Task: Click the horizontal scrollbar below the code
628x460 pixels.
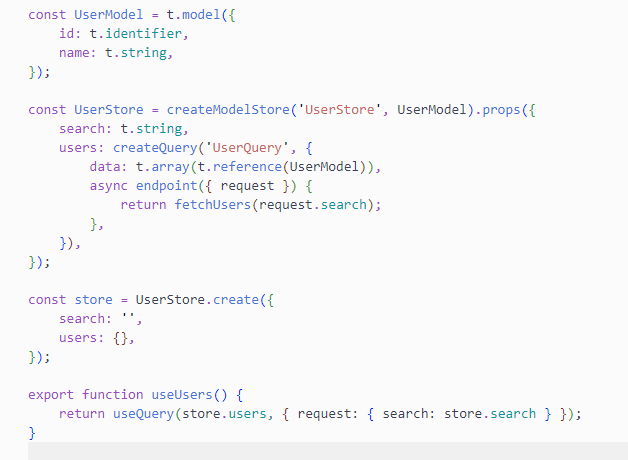Action: coord(328,451)
